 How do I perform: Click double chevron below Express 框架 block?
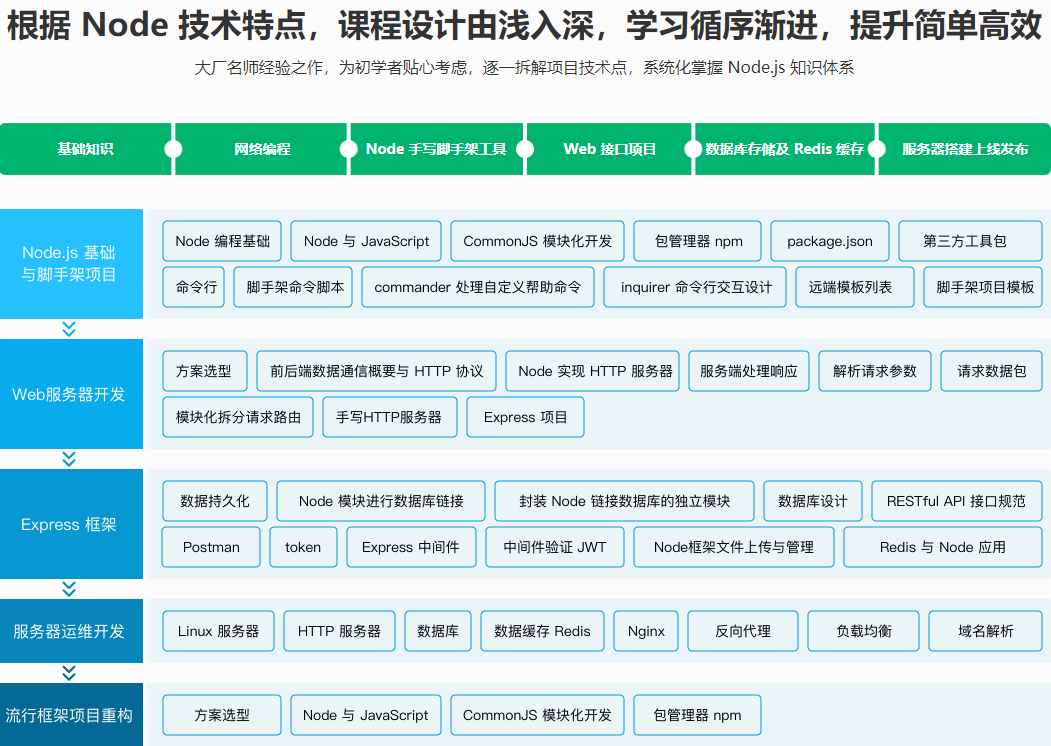pyautogui.click(x=69, y=588)
